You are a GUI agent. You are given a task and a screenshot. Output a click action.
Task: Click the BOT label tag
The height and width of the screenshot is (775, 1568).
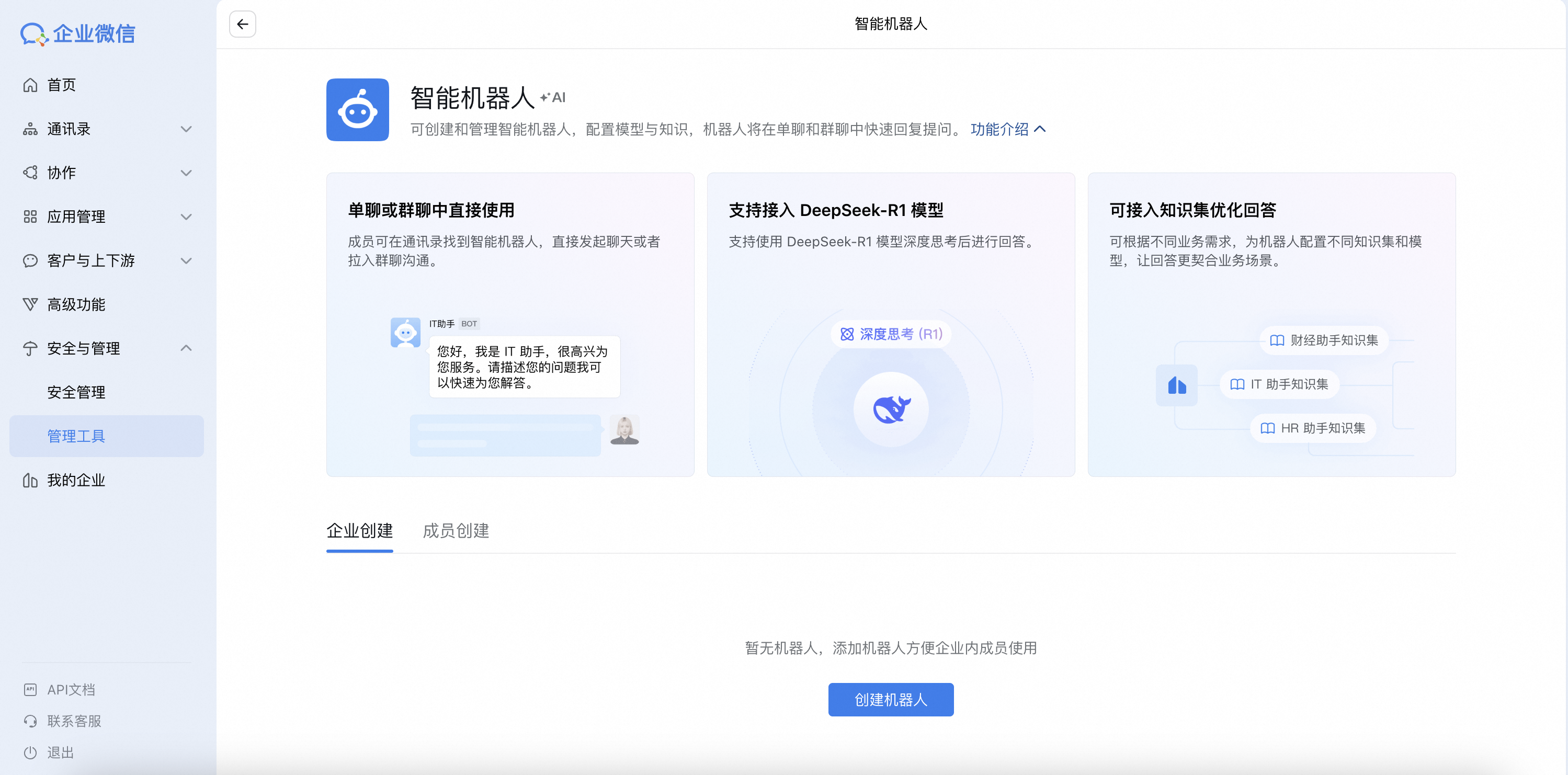pos(469,324)
